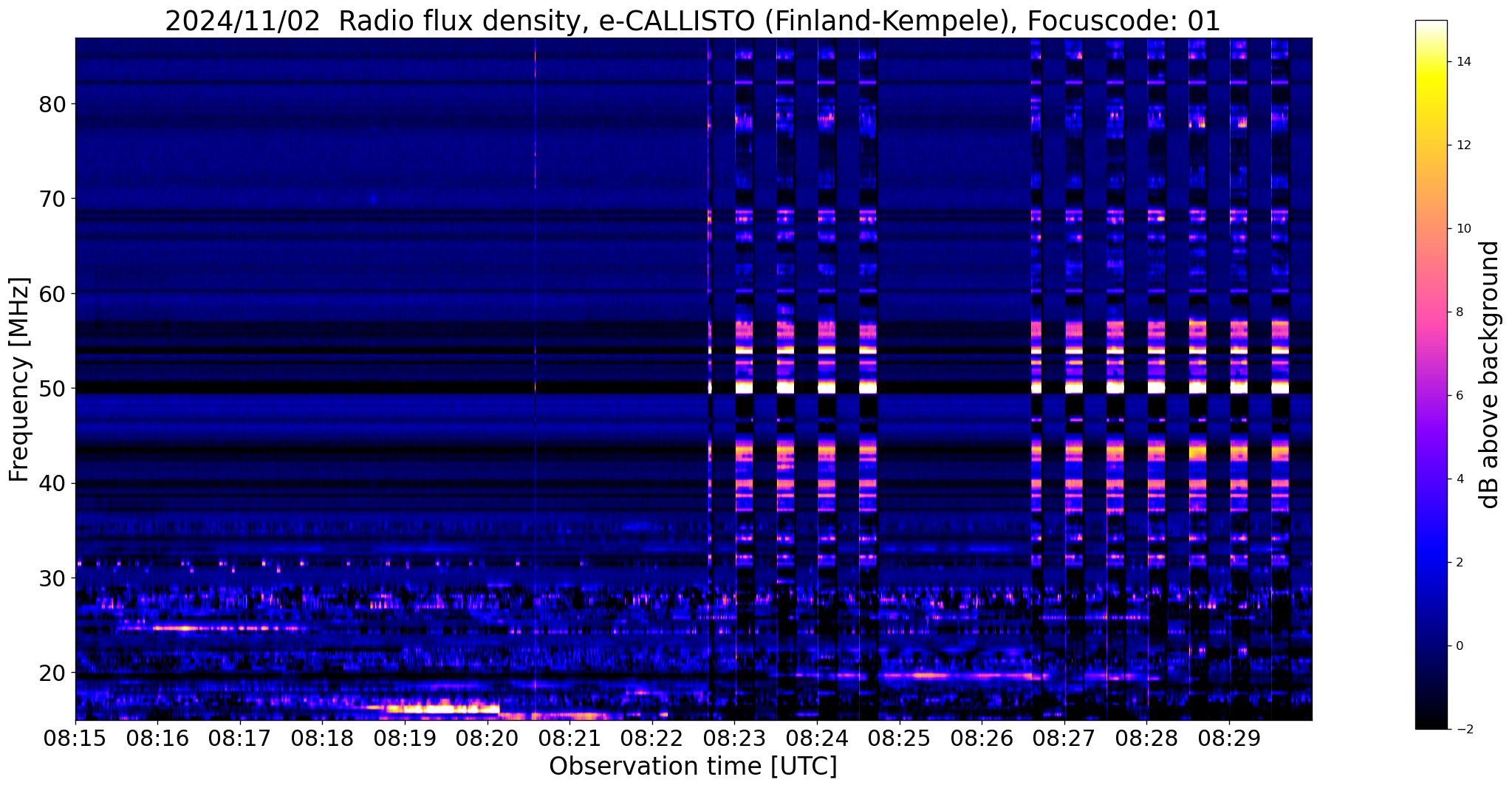Click the colorbar tick label 6
The image size is (1512, 788).
1458,396
